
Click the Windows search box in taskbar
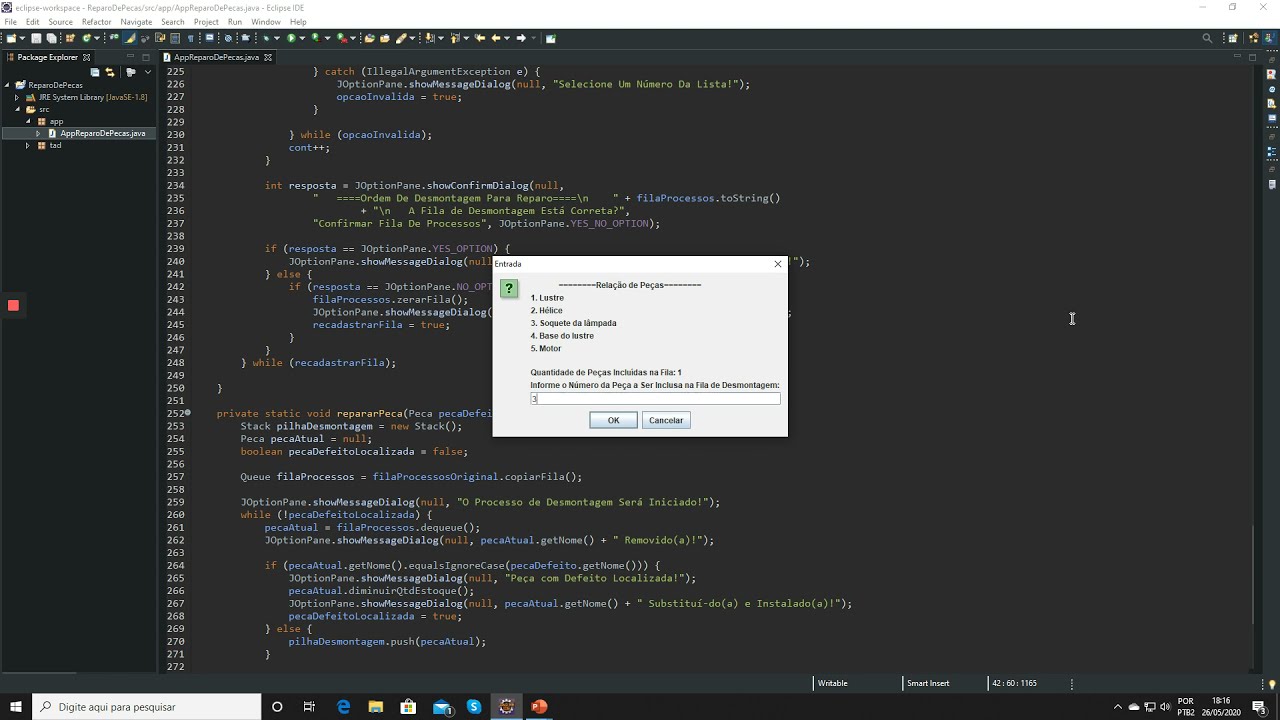(x=146, y=707)
